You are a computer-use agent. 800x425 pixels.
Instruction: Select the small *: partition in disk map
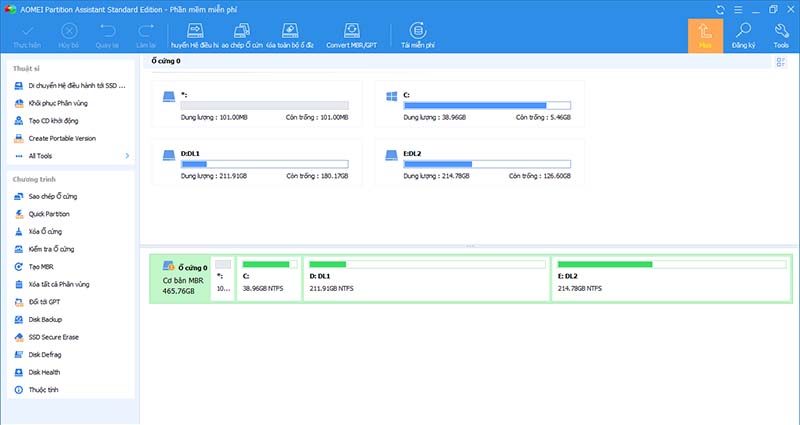tap(222, 279)
